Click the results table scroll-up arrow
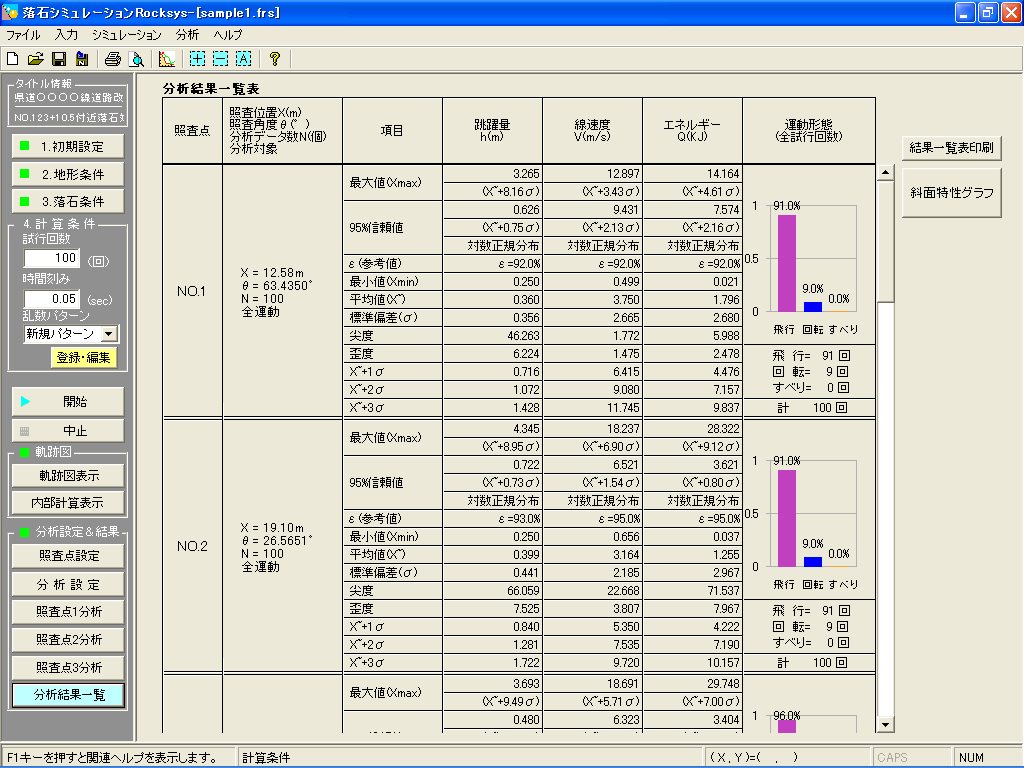This screenshot has height=768, width=1024. pyautogui.click(x=886, y=173)
